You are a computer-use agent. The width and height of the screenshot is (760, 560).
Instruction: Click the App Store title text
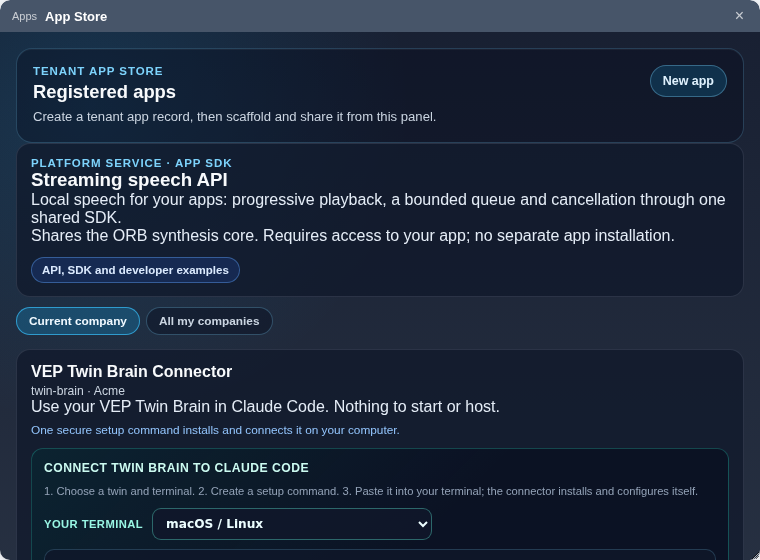pos(76,16)
